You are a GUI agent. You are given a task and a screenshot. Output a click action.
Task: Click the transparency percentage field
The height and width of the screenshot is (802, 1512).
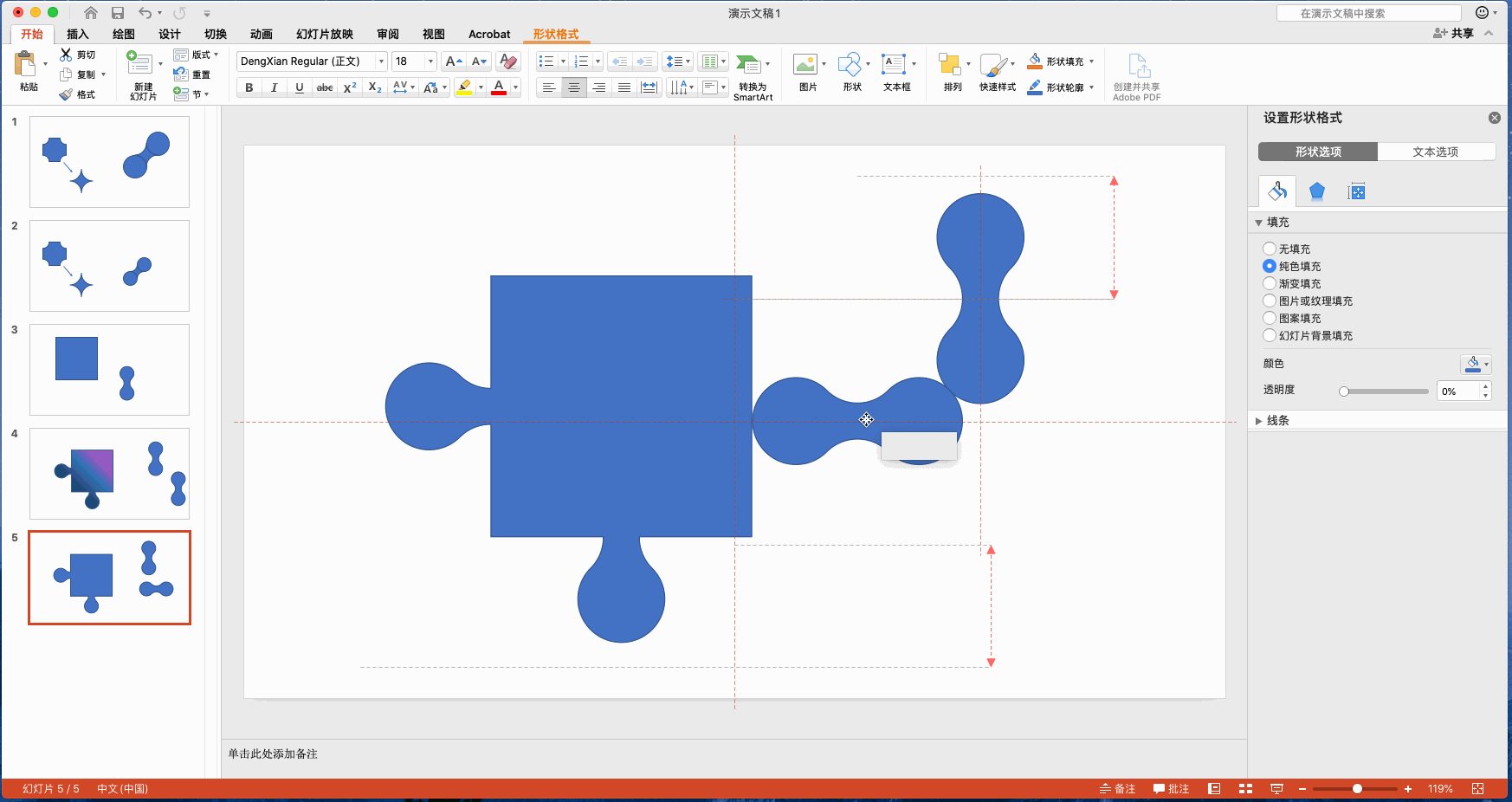[x=1459, y=391]
